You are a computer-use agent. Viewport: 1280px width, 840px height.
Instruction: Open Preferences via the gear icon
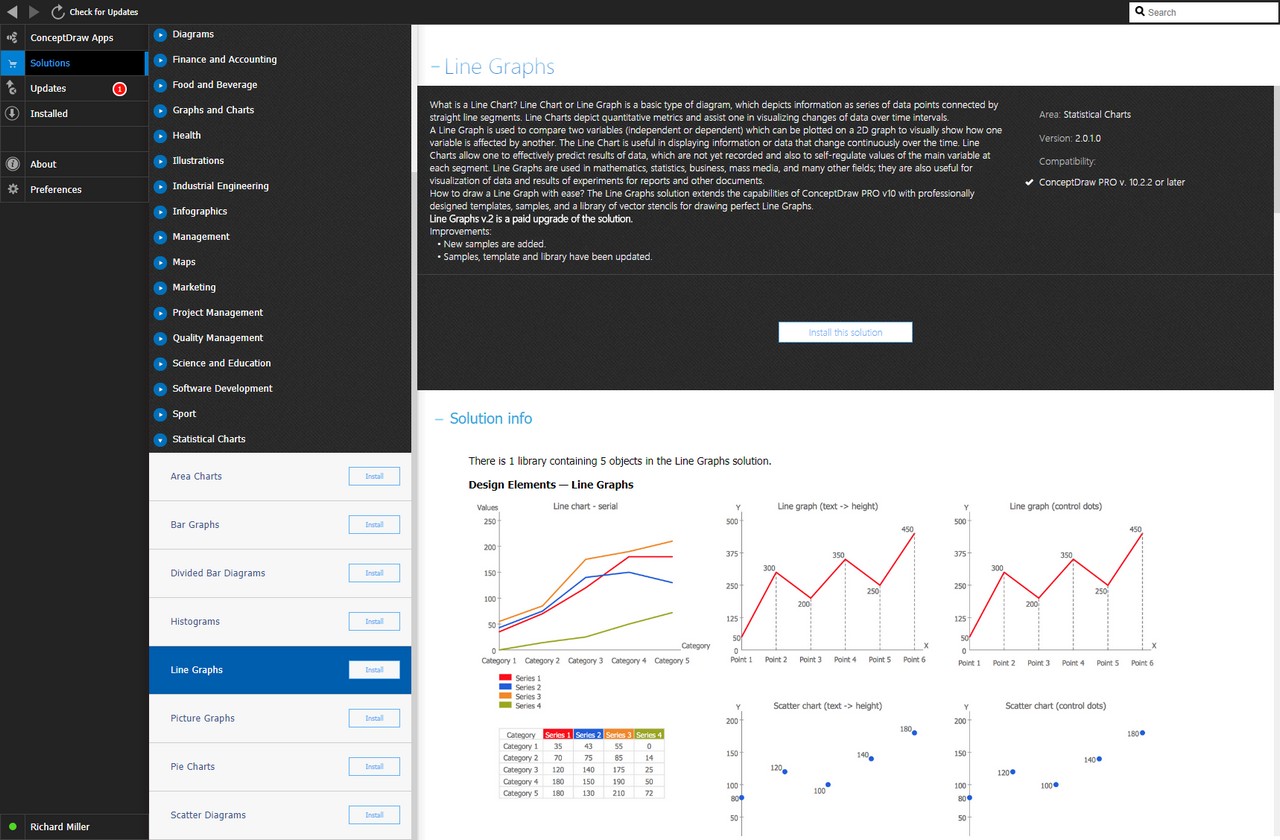pos(12,189)
